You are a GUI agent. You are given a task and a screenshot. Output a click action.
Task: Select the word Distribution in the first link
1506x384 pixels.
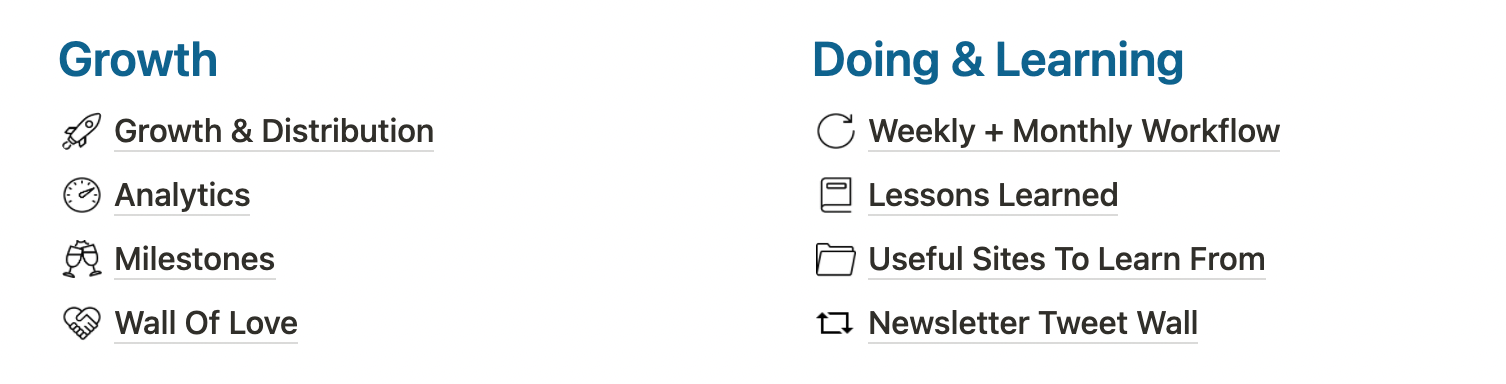tap(348, 131)
